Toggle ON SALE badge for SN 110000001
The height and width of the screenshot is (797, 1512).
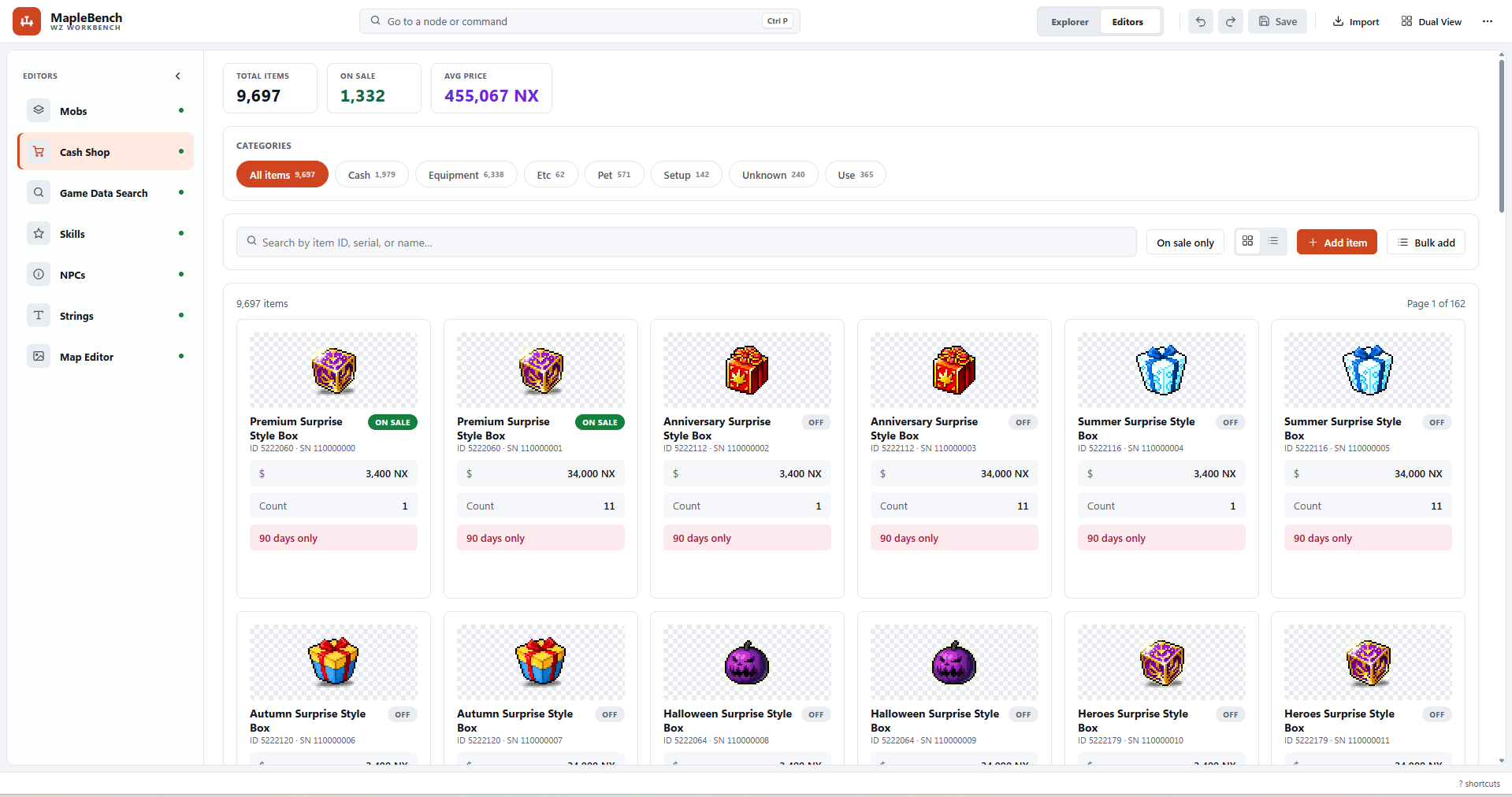tap(600, 422)
